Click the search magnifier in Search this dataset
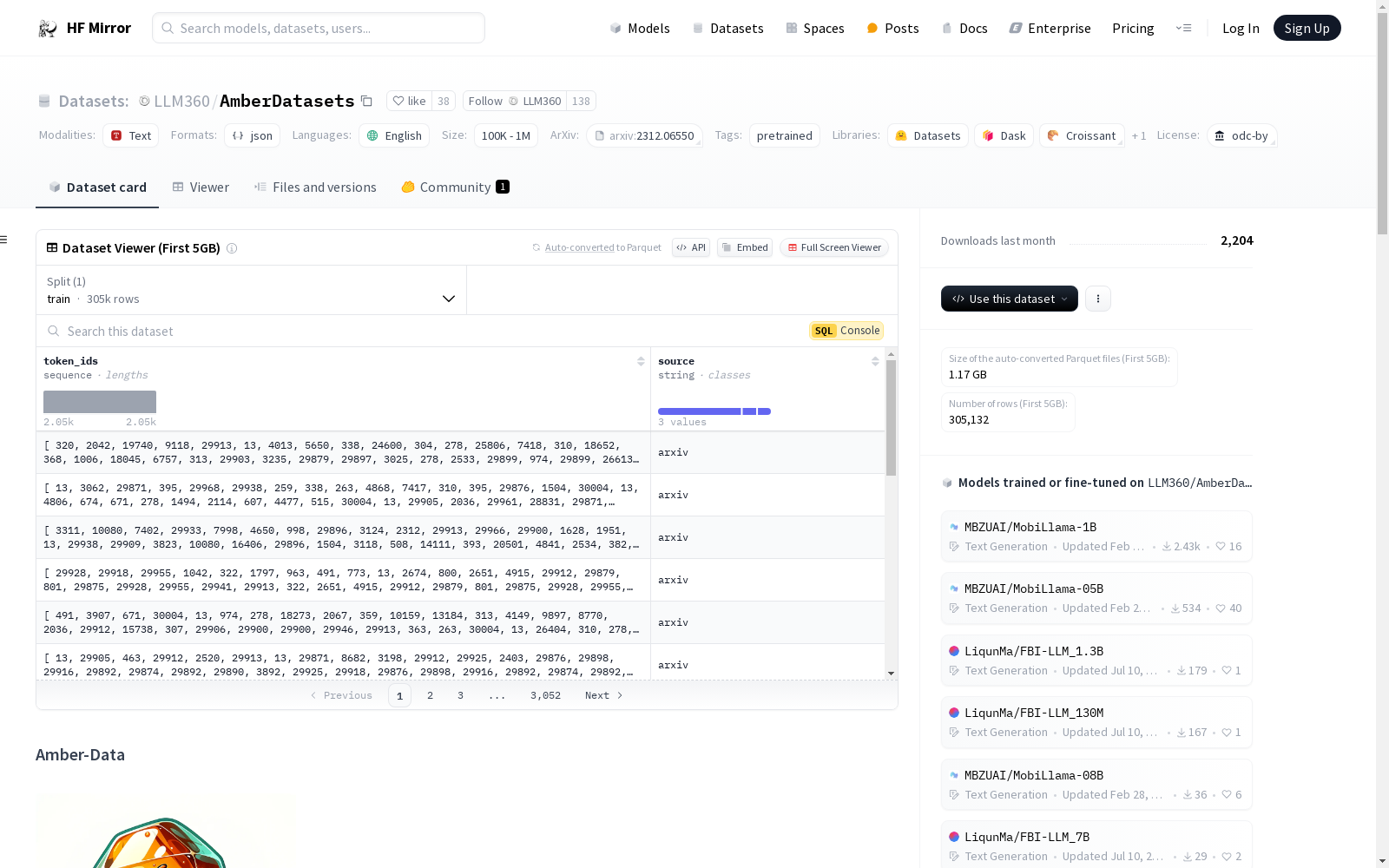The height and width of the screenshot is (868, 1389). 54,331
